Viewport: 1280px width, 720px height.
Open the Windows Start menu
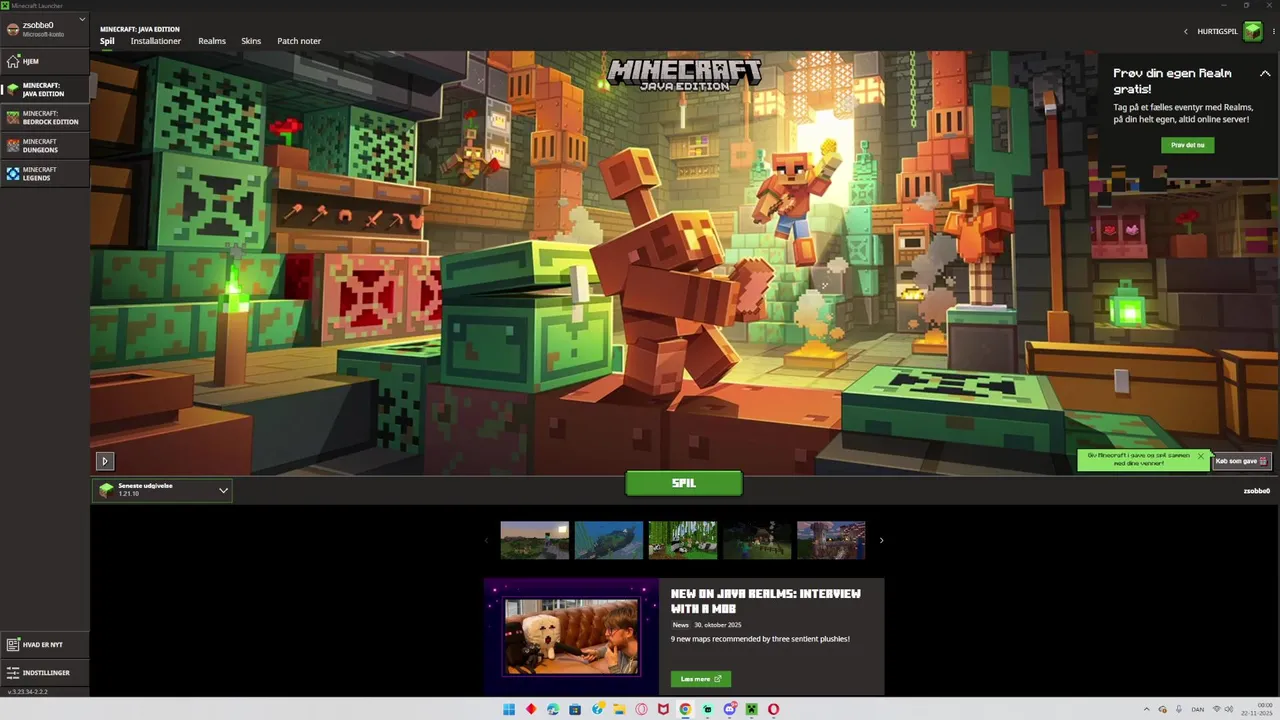click(509, 709)
